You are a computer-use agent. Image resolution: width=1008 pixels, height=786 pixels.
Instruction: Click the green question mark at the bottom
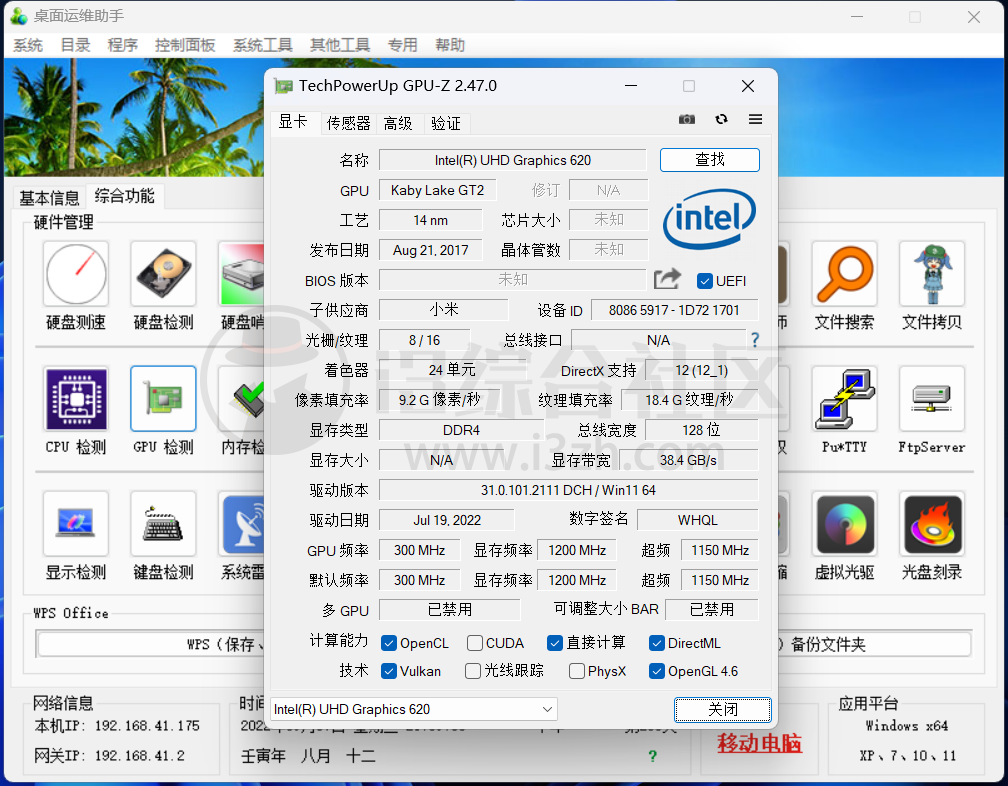pyautogui.click(x=652, y=756)
